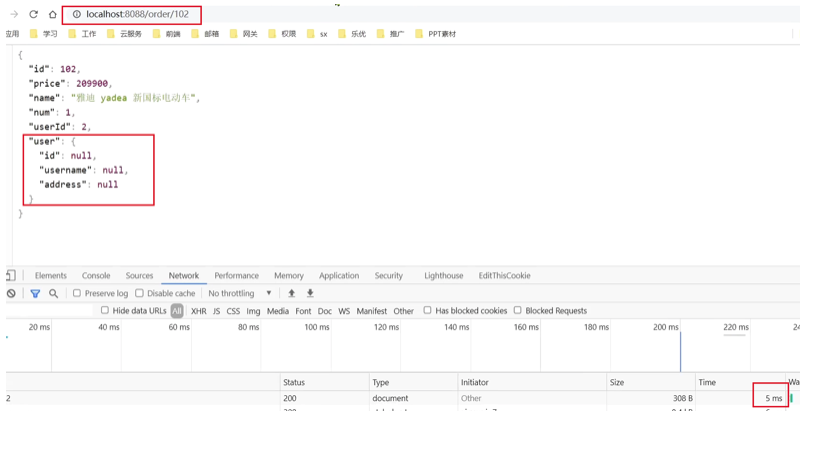Screen dimensions: 834x450
Task: Filter requests by Font
Action: [x=303, y=311]
